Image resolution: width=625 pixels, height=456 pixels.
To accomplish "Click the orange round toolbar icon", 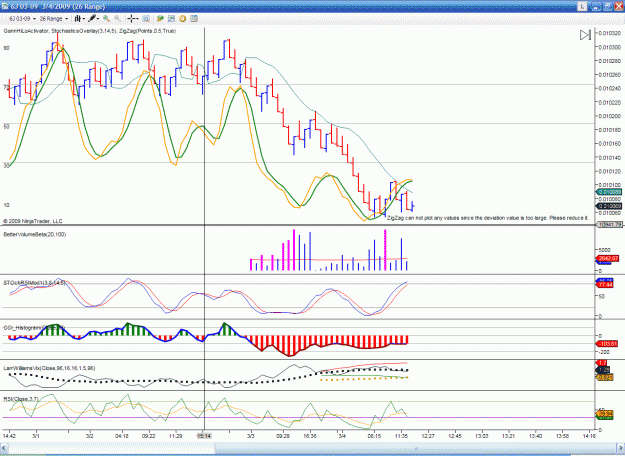I will (x=183, y=18).
